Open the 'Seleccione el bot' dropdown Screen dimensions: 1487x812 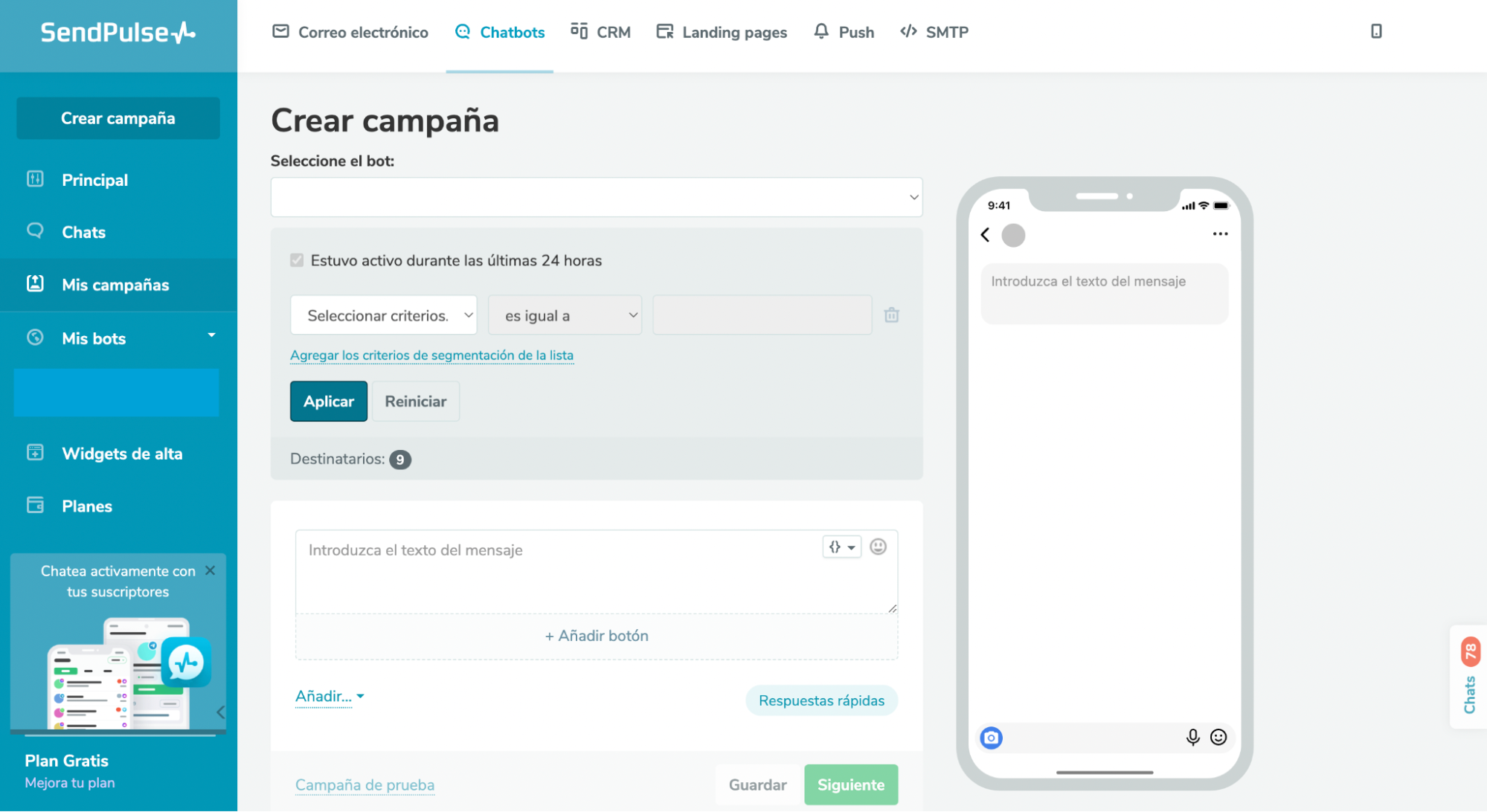[x=596, y=197]
